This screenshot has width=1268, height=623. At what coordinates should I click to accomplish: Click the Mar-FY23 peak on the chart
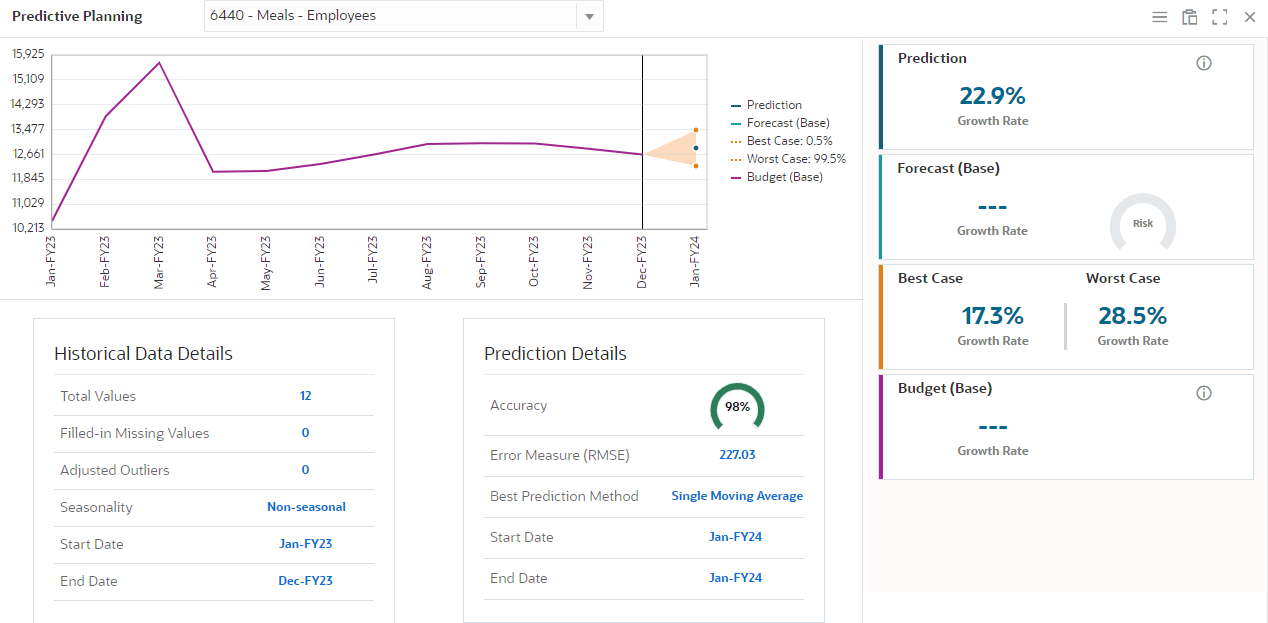coord(159,63)
